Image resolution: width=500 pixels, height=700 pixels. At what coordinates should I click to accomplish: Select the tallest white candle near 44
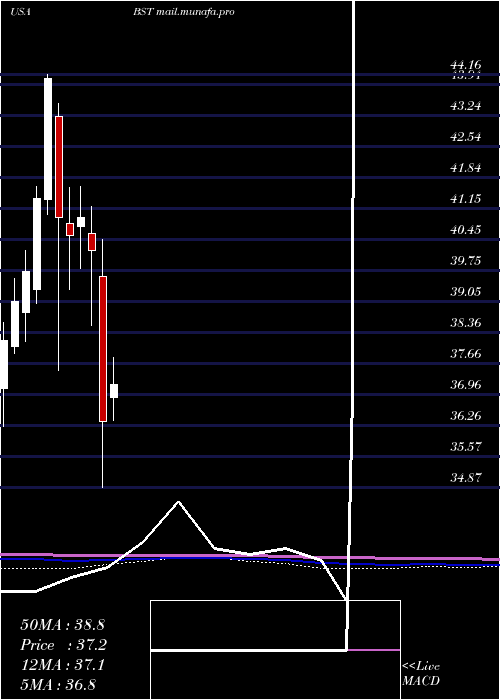(x=48, y=139)
